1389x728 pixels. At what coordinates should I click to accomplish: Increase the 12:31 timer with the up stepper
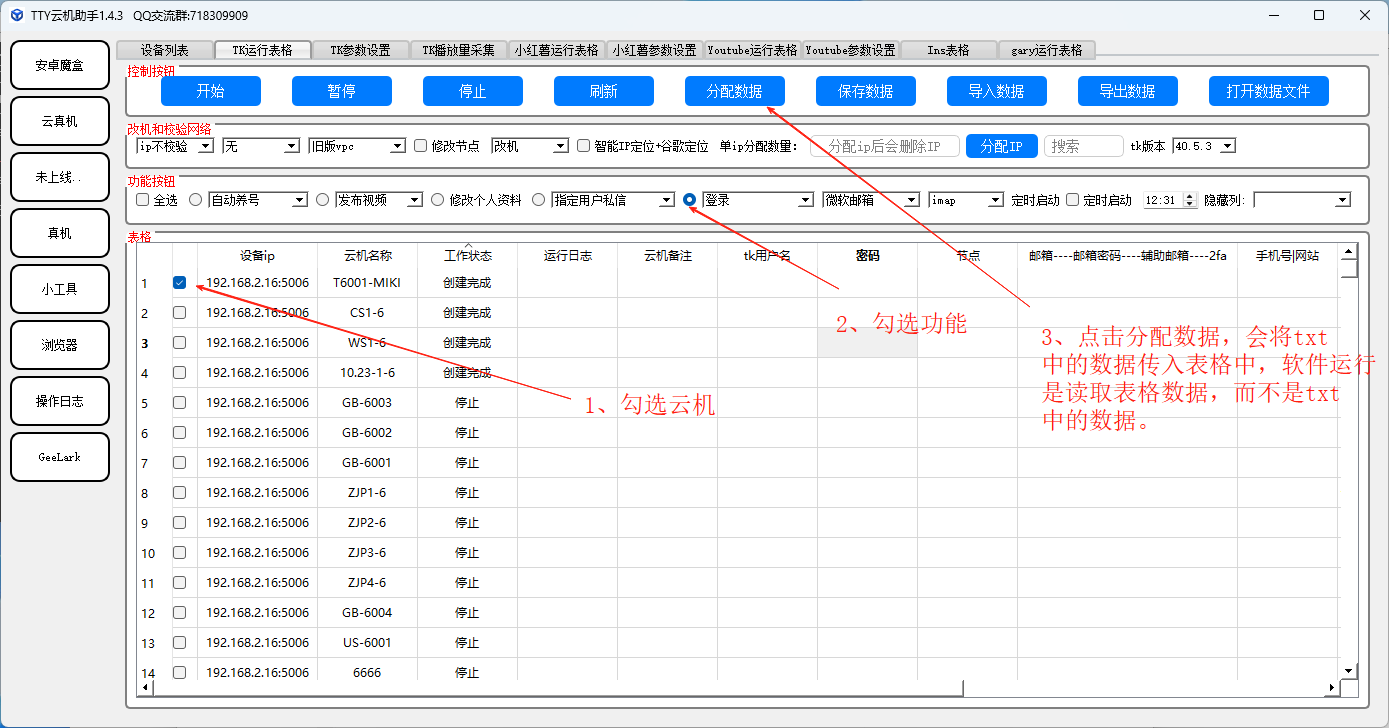[x=1189, y=196]
